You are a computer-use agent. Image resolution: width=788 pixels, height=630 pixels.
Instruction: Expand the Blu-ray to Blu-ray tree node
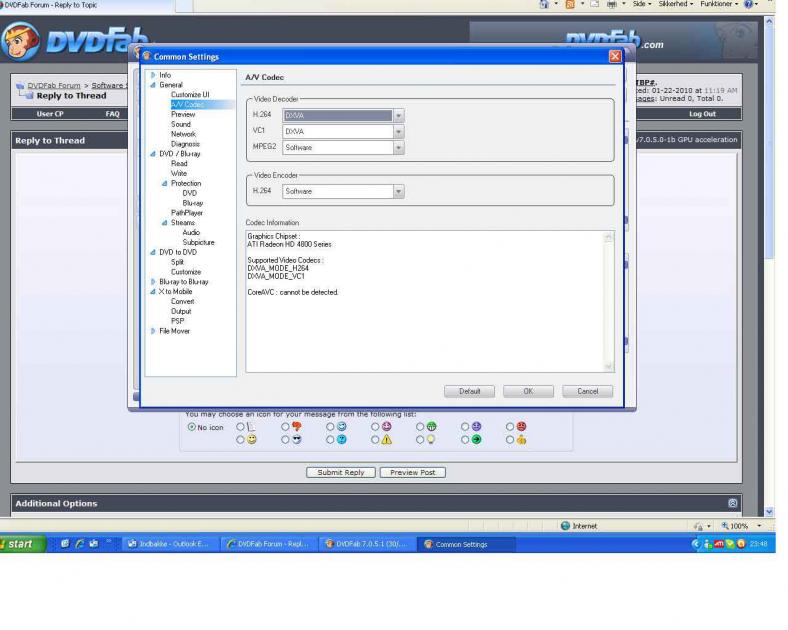(x=153, y=282)
